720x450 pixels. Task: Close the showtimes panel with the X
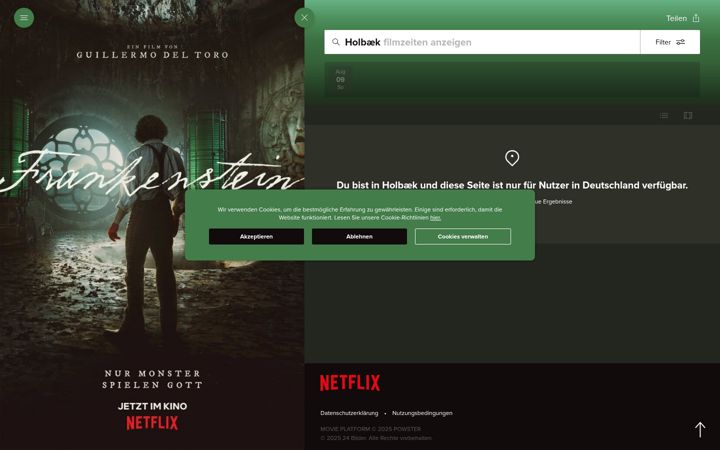[304, 18]
